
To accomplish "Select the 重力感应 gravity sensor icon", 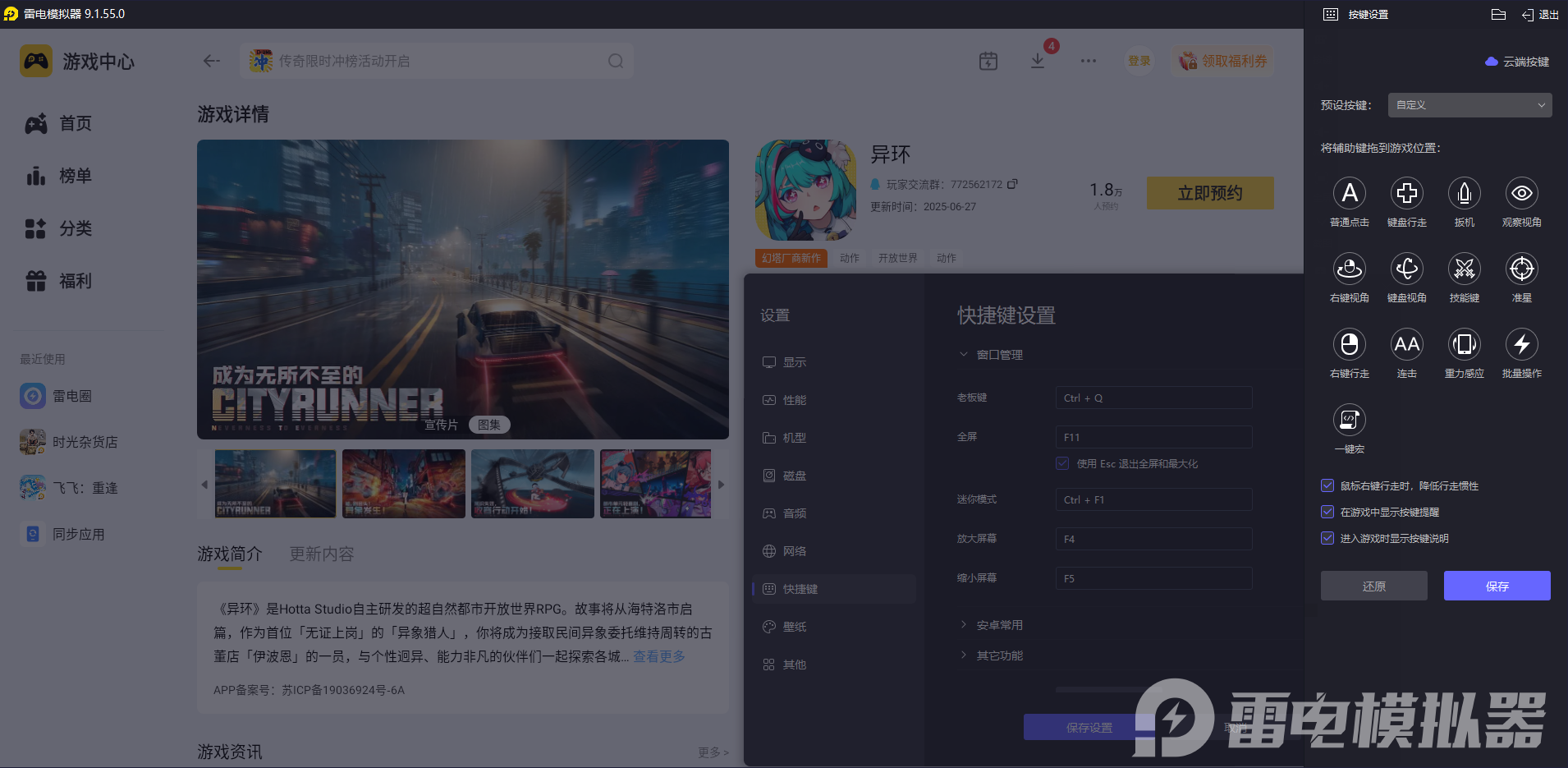I will tap(1464, 344).
